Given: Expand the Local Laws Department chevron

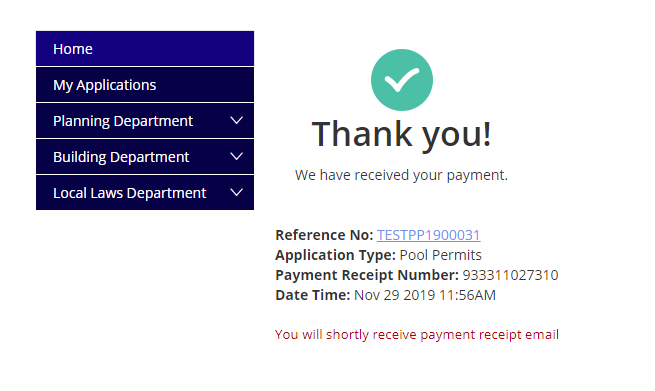Looking at the screenshot, I should point(236,192).
